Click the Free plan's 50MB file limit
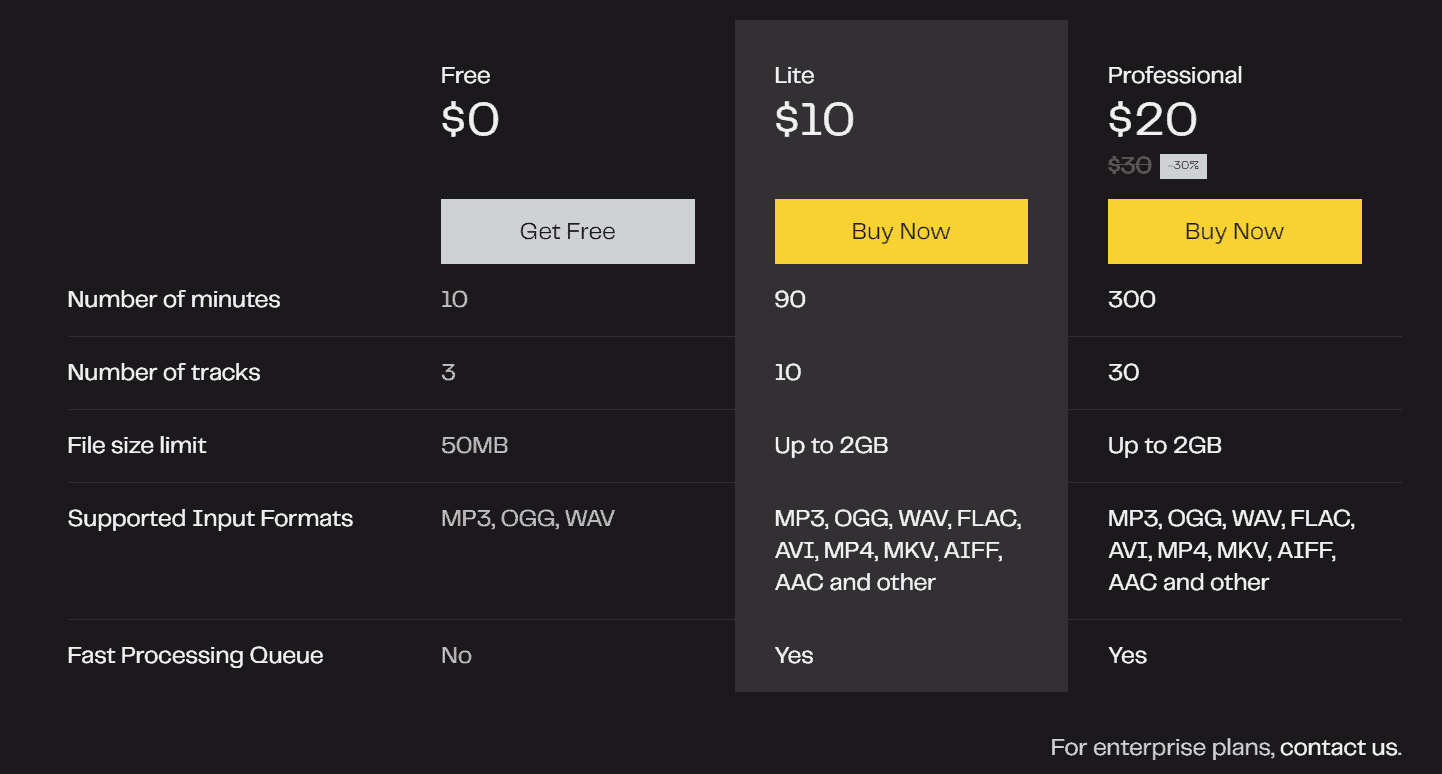The width and height of the screenshot is (1442, 774). coord(474,445)
